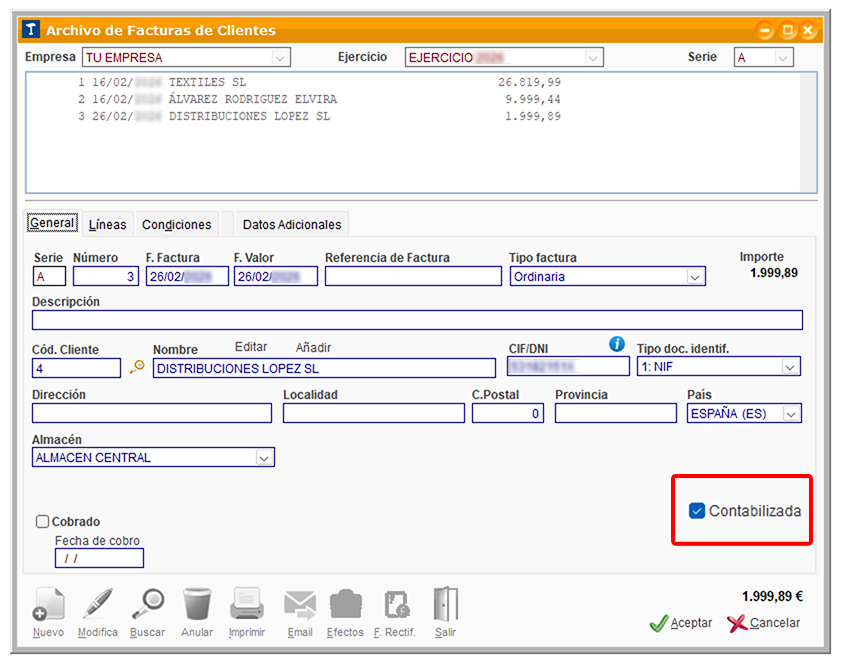
Task: Enable the Cobrado checkbox
Action: click(x=43, y=521)
